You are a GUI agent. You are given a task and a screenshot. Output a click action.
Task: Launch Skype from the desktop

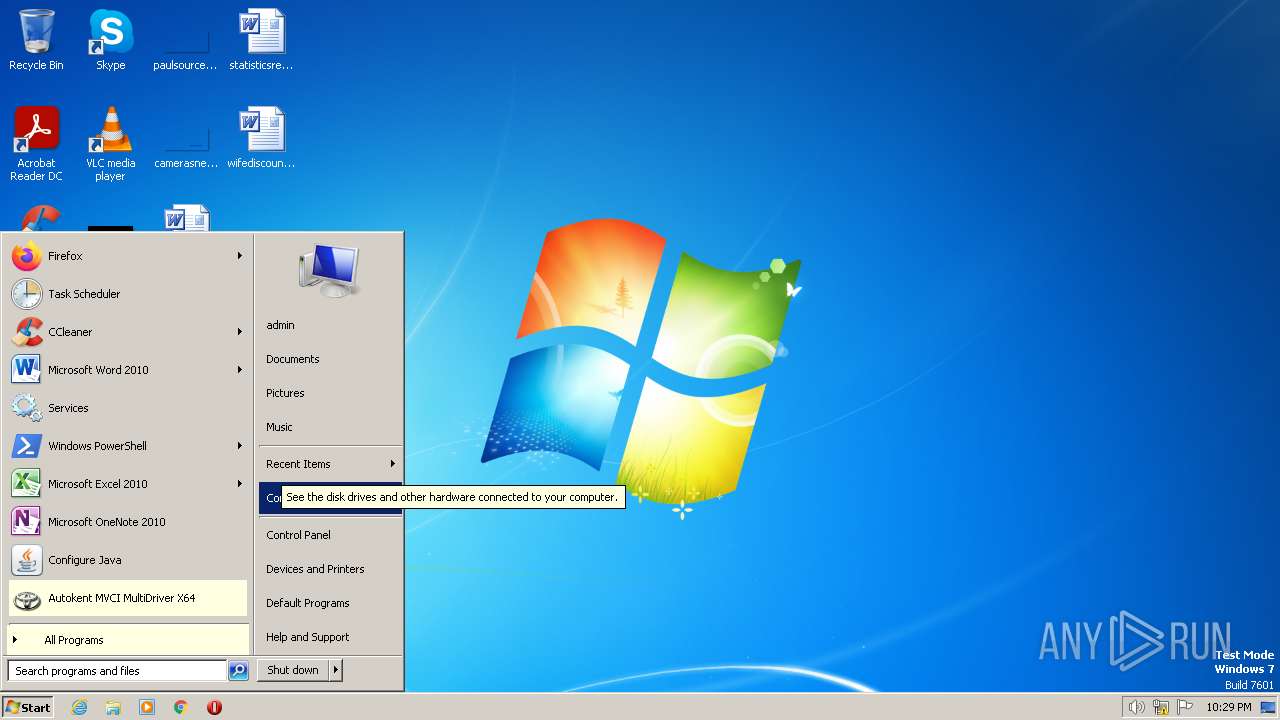click(110, 40)
